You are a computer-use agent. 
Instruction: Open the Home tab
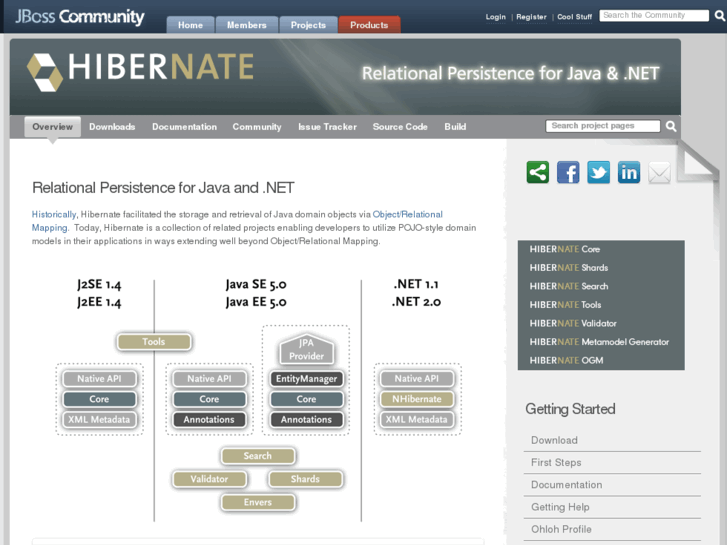(190, 25)
